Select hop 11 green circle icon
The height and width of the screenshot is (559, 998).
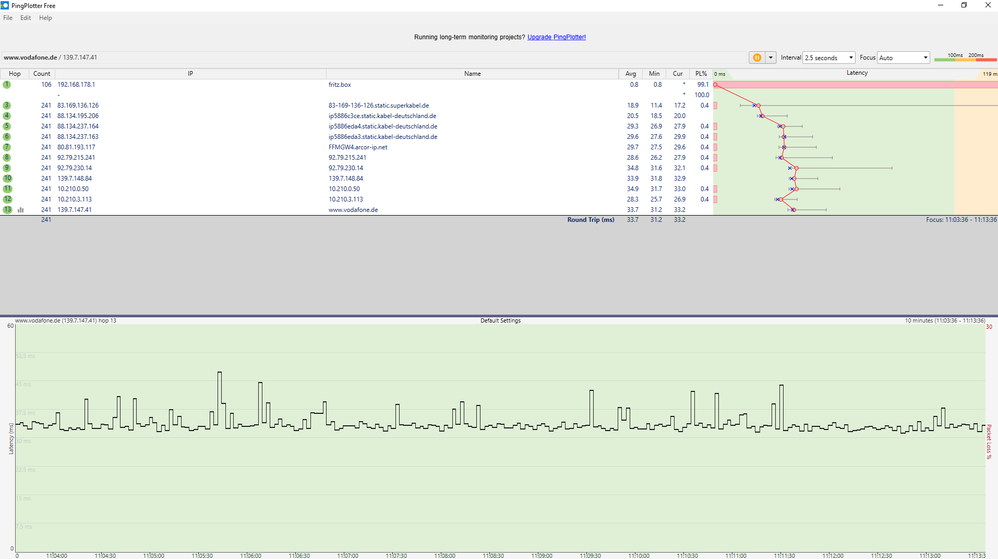[7, 188]
